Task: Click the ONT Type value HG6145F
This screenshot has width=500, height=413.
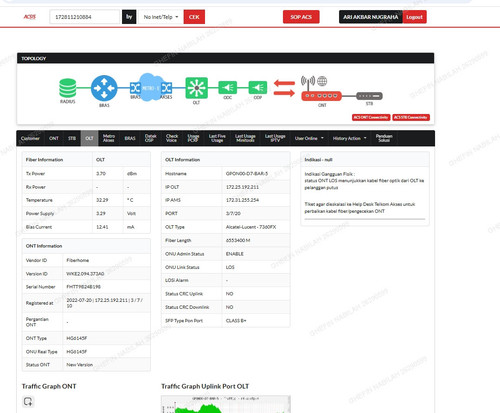Action: click(77, 338)
